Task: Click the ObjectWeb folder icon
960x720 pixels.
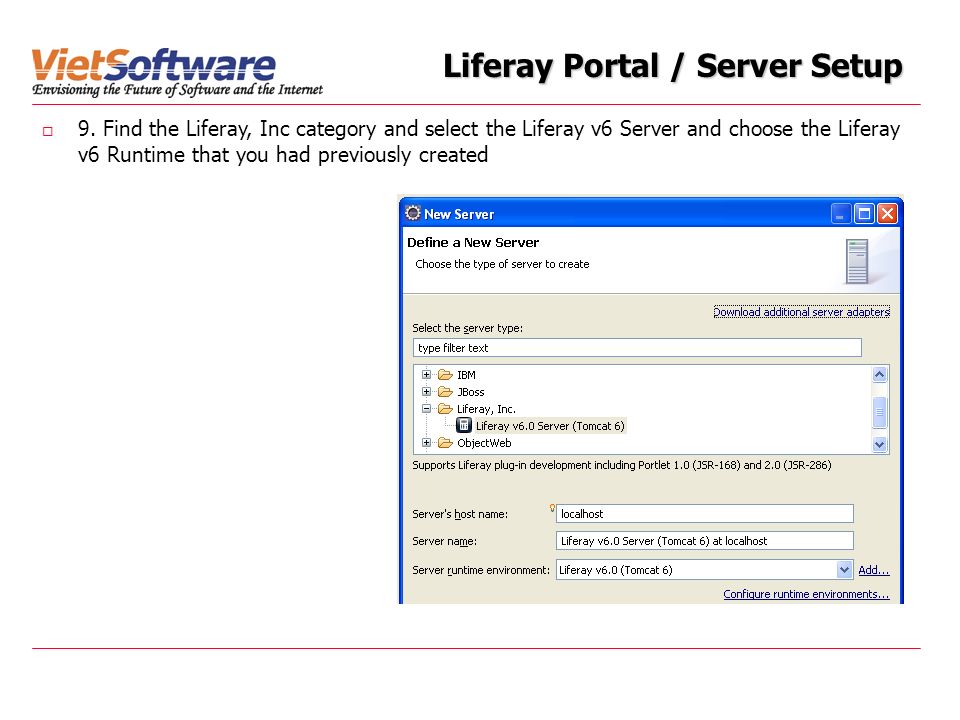Action: (445, 443)
